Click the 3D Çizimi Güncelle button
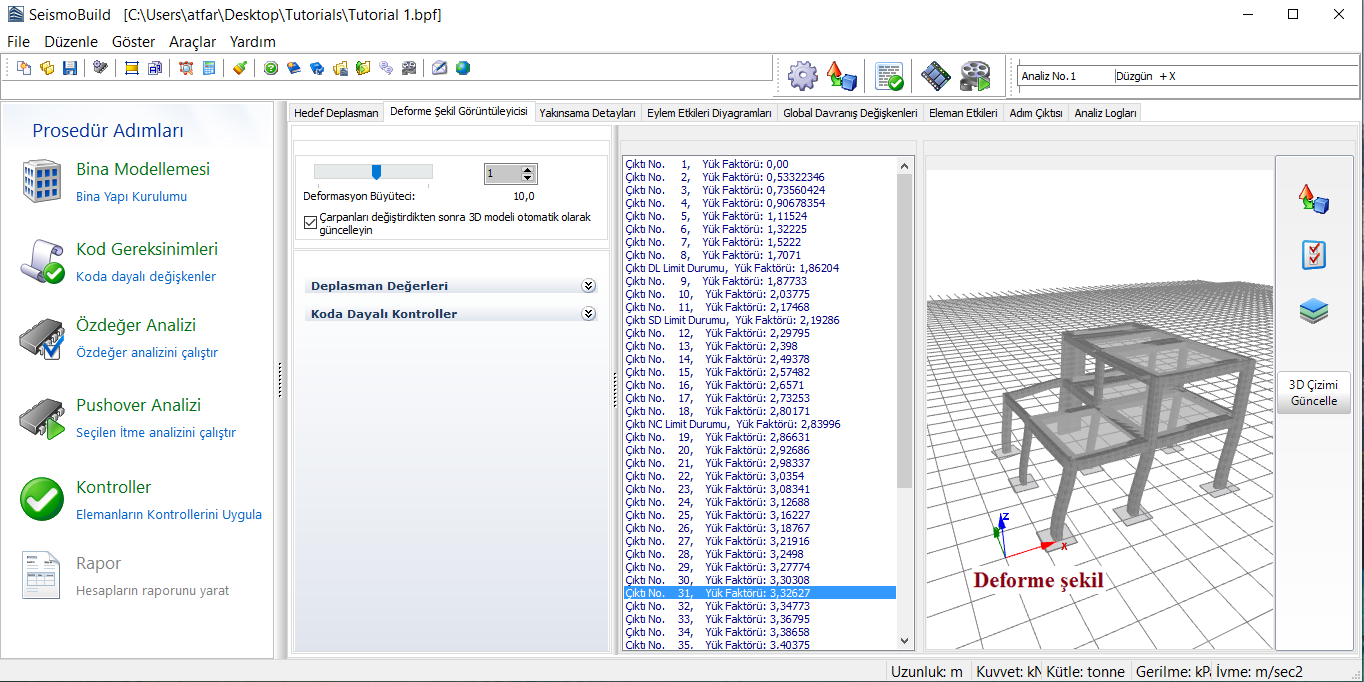The width and height of the screenshot is (1364, 682). tap(1313, 392)
